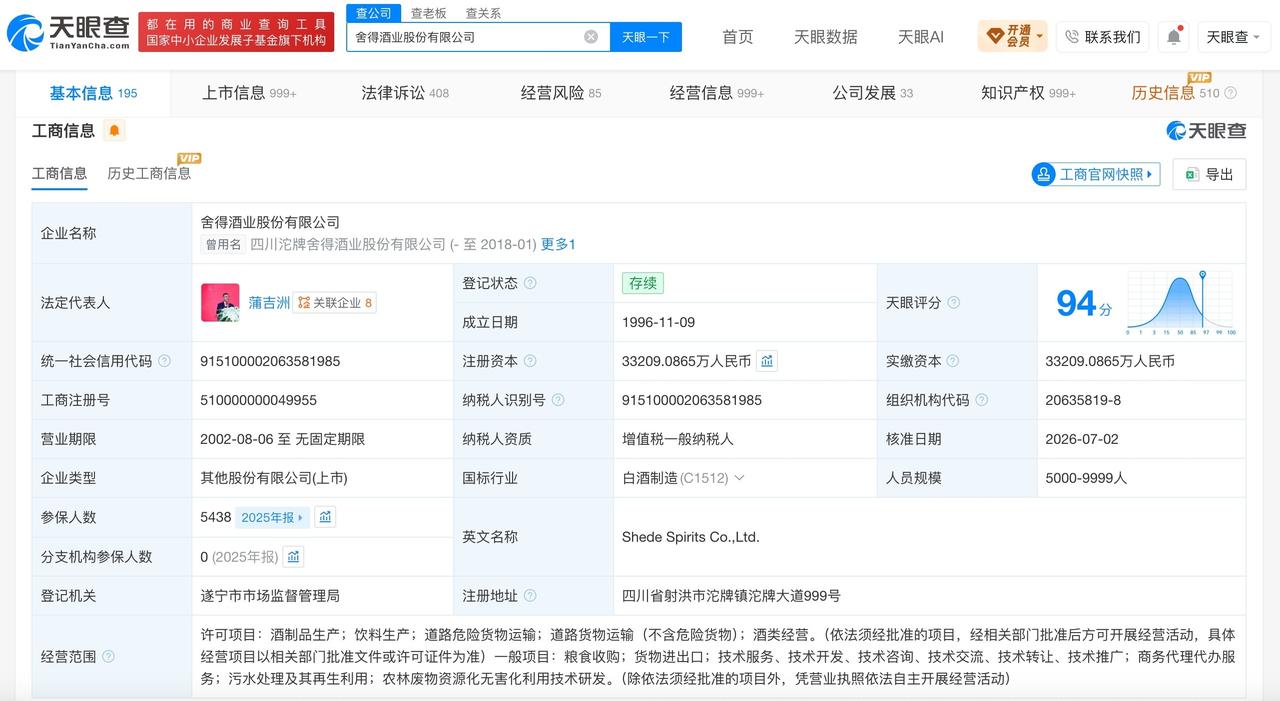This screenshot has height=701, width=1280.
Task: Click the 遂宁市市场监督管理局 value
Action: 270,596
